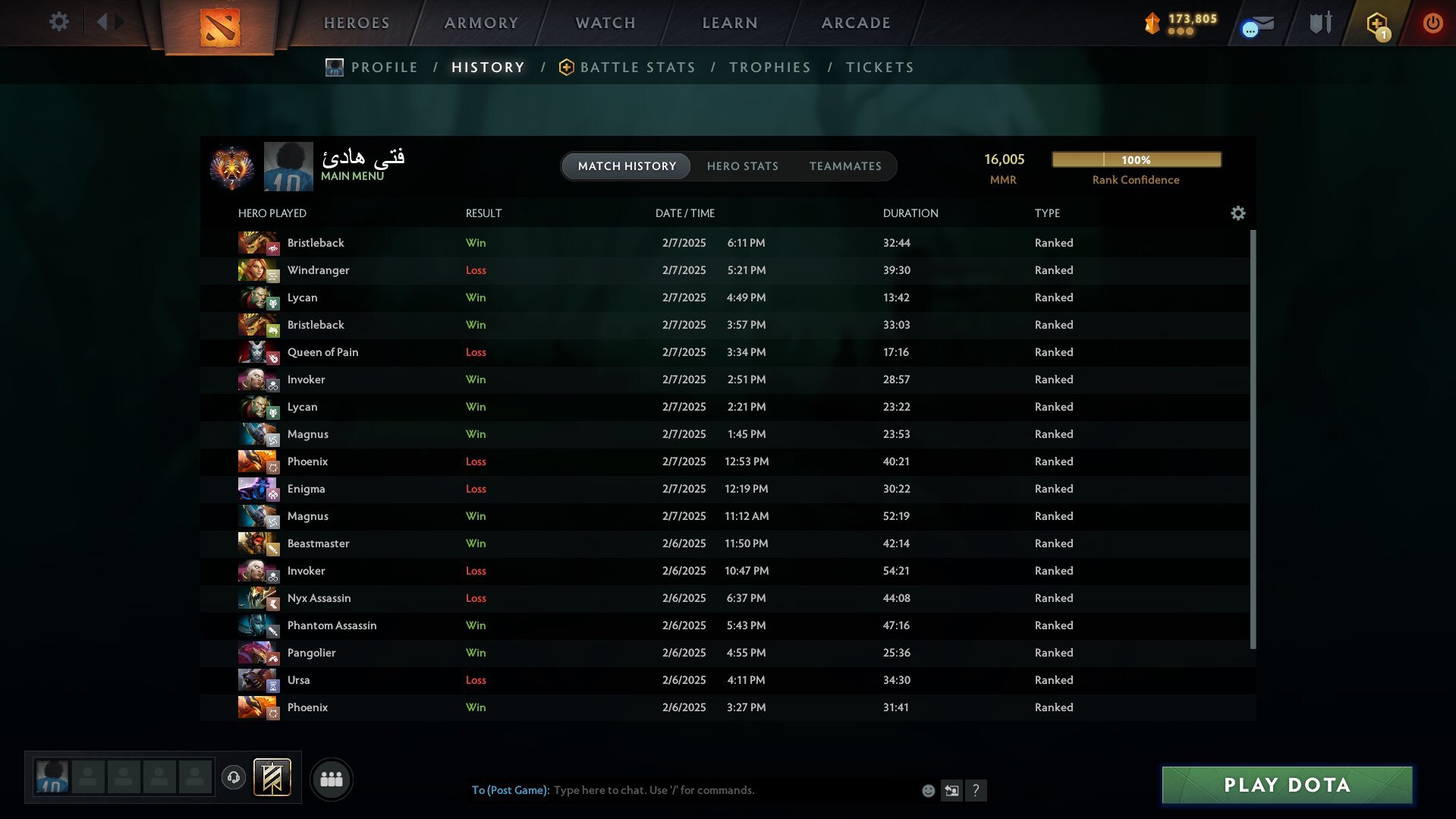Click the red power quit icon
The height and width of the screenshot is (819, 1456).
[1432, 23]
